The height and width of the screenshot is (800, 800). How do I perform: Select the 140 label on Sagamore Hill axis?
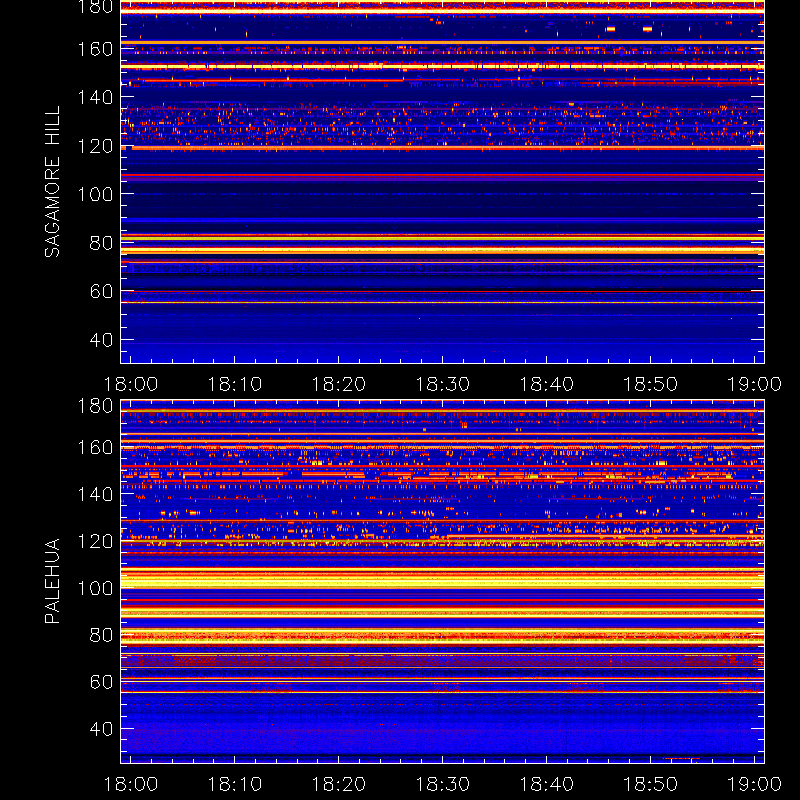(95, 97)
